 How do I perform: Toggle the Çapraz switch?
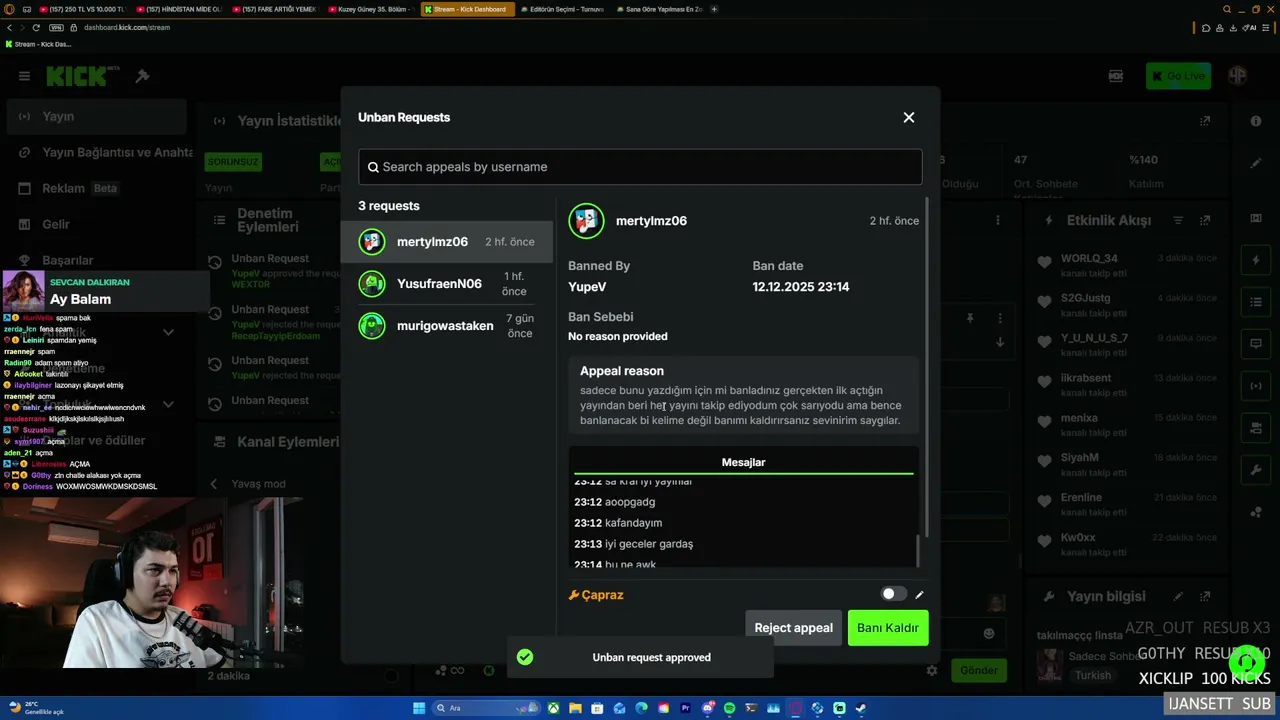893,594
